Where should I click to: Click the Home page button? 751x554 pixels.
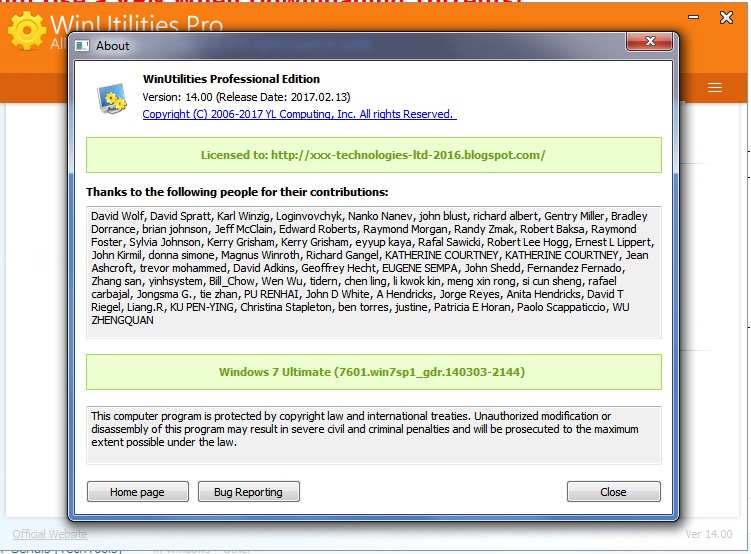point(137,492)
